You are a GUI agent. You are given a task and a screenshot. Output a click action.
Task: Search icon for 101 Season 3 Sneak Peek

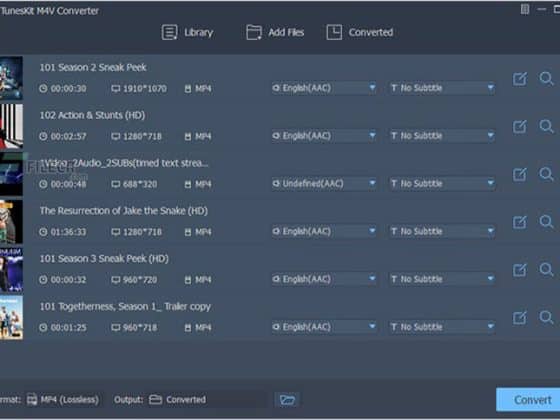546,270
